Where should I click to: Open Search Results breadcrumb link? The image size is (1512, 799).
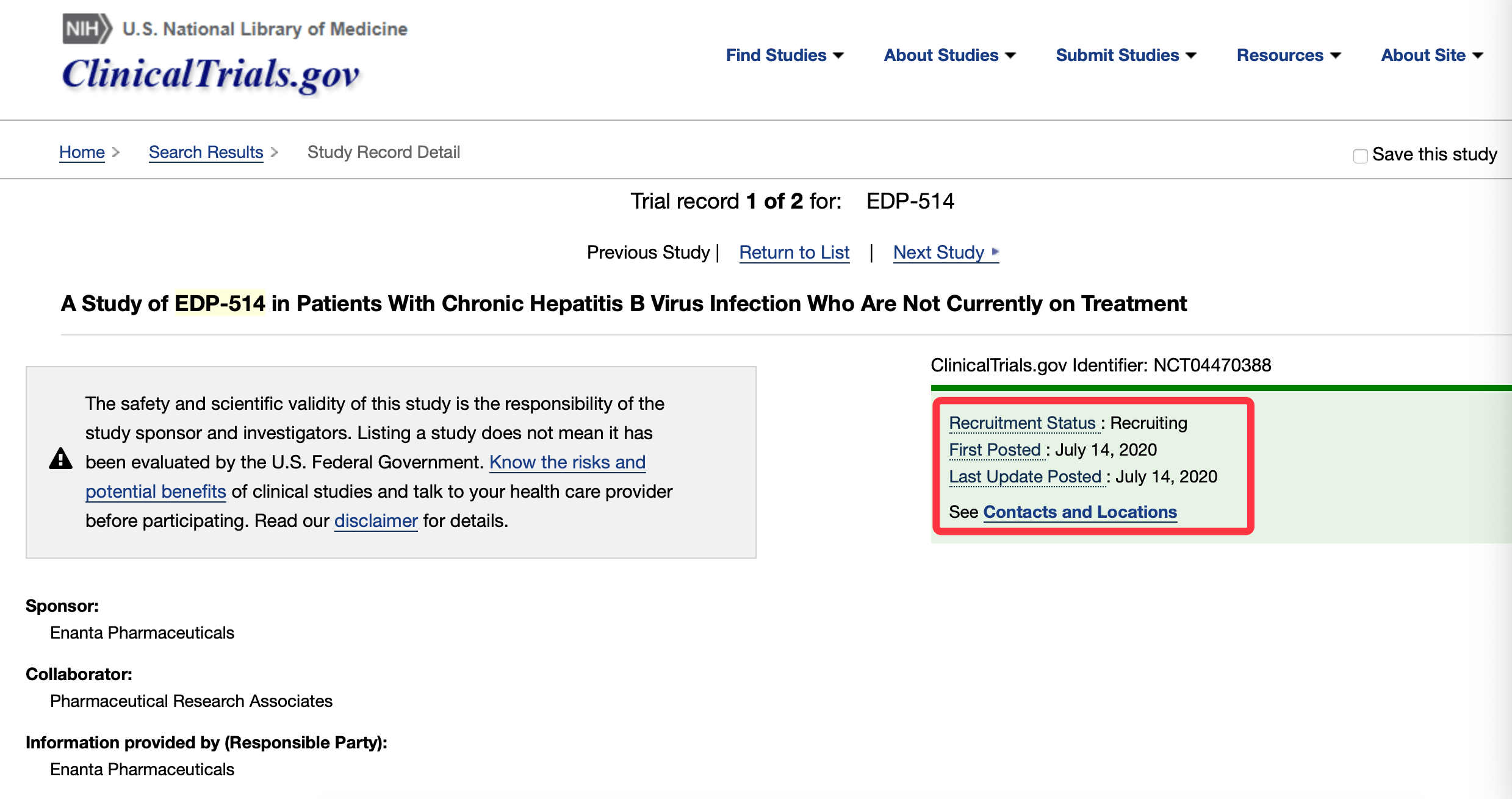(206, 152)
